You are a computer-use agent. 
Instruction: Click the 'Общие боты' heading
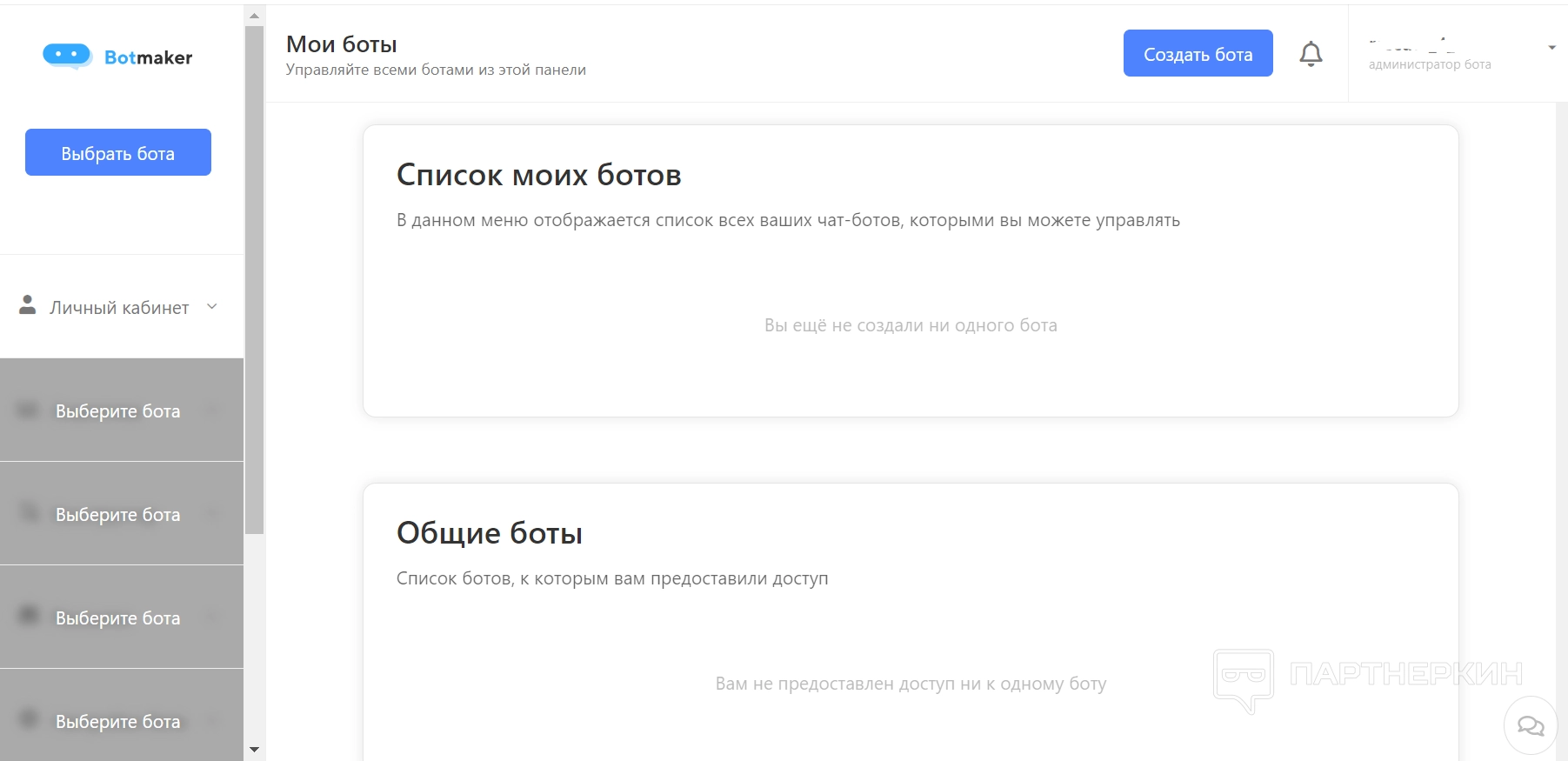(489, 533)
